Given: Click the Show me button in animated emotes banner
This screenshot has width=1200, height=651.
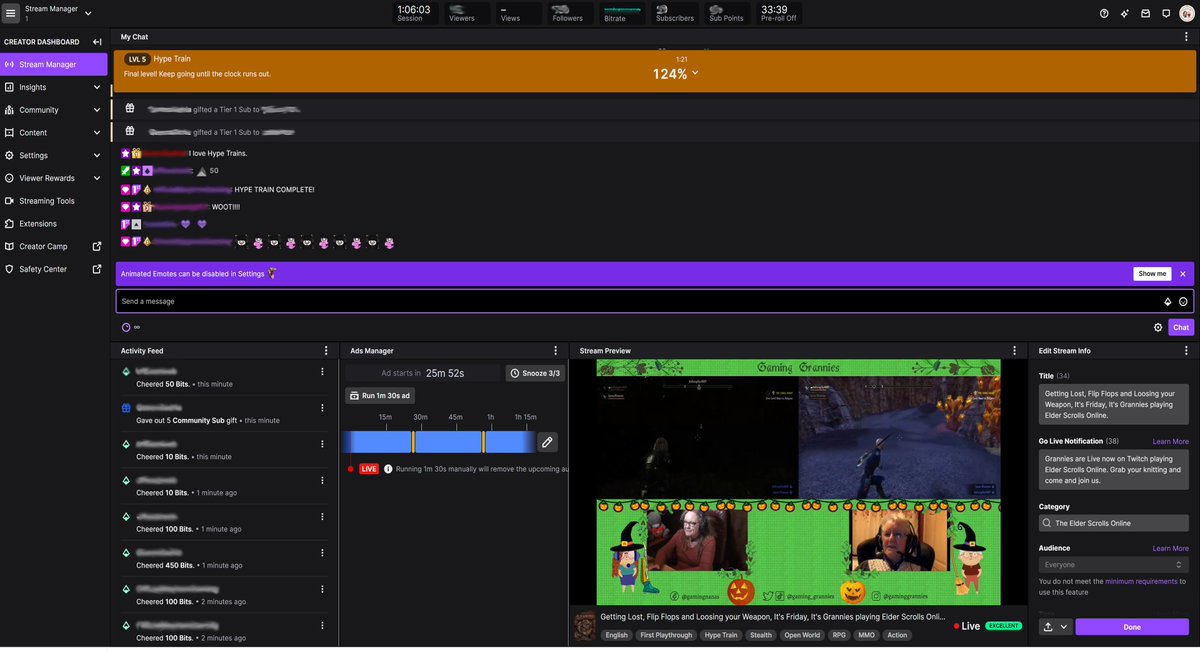Looking at the screenshot, I should [1151, 273].
